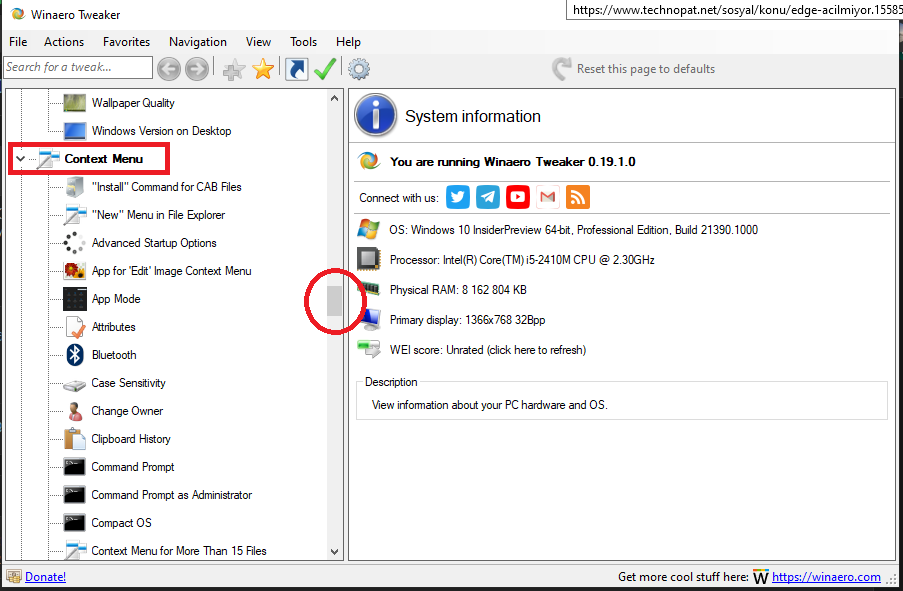
Task: Select Windows Version on Desktop item
Action: [x=161, y=131]
